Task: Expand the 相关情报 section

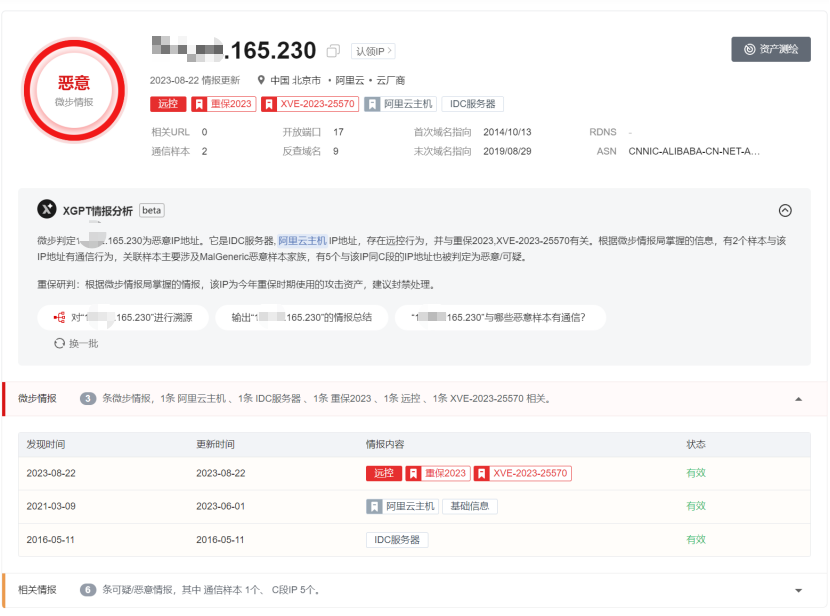Action: tap(798, 590)
